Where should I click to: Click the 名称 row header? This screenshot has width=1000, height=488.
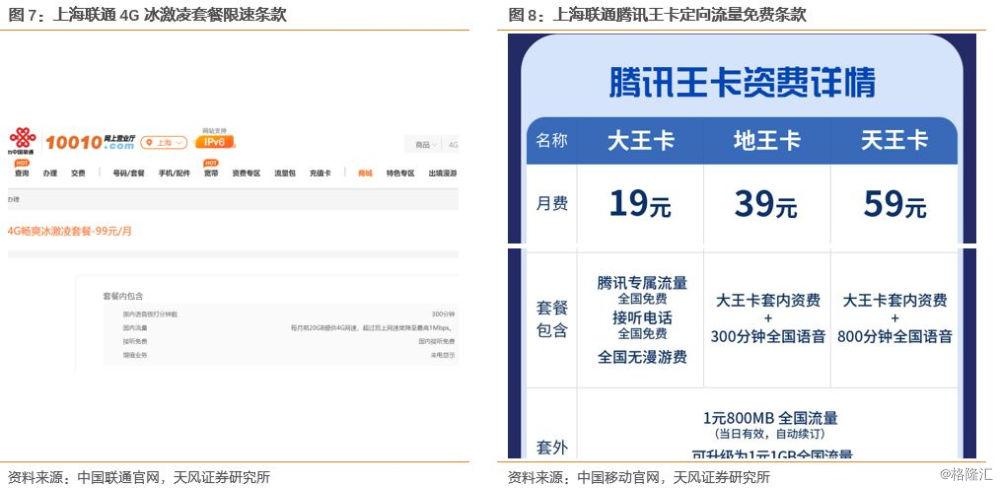(x=552, y=140)
